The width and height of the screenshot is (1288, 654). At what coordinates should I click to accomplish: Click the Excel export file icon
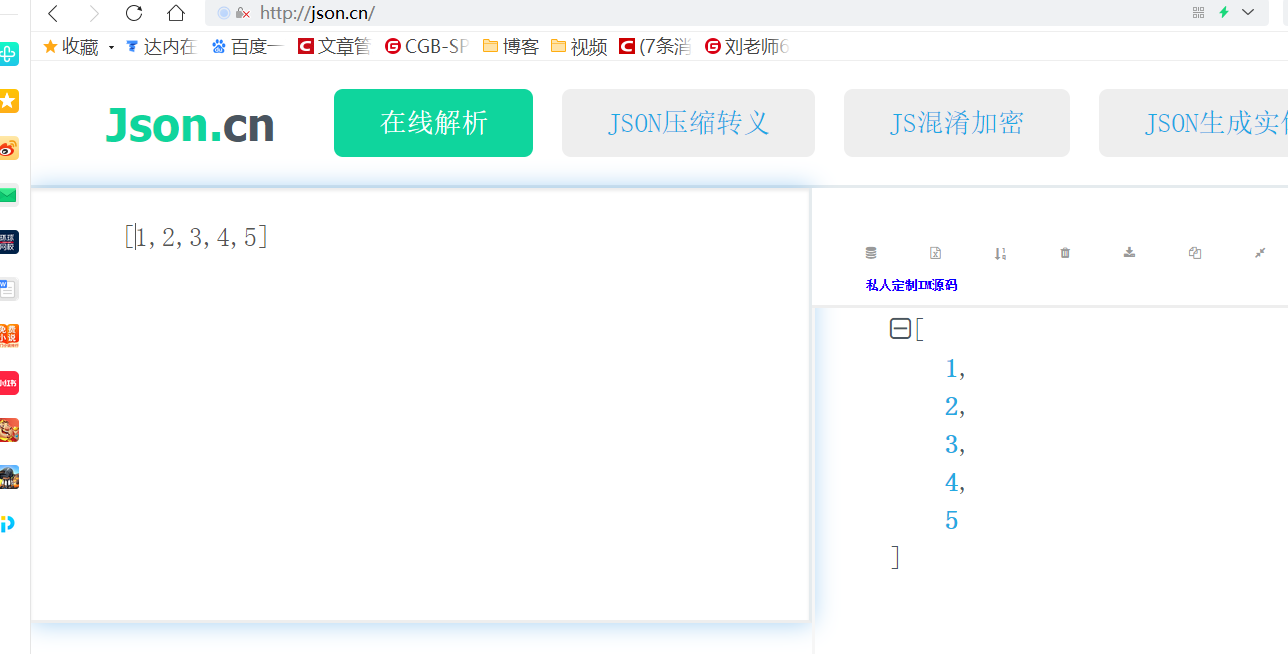click(x=935, y=253)
